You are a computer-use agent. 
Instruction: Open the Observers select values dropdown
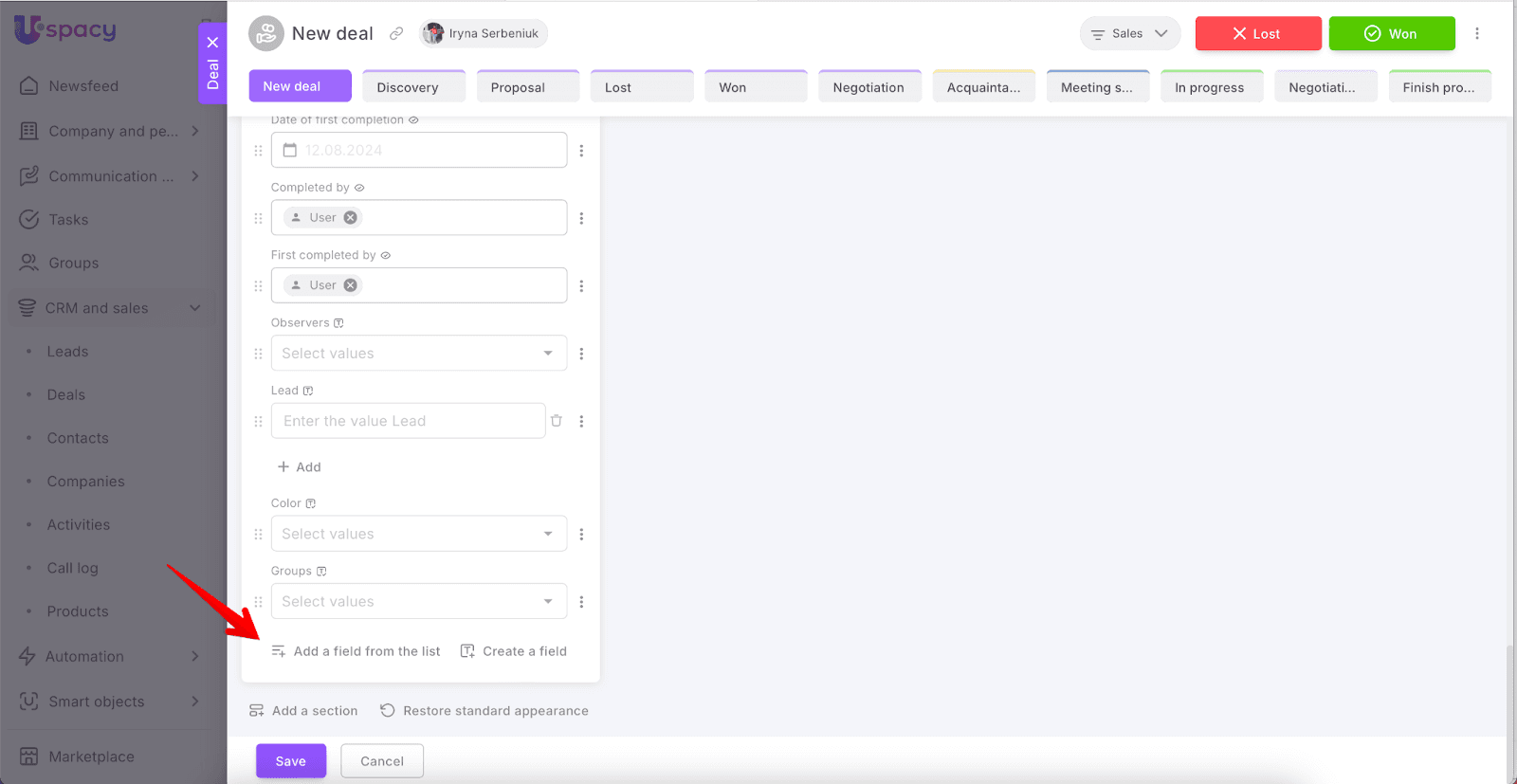coord(418,354)
